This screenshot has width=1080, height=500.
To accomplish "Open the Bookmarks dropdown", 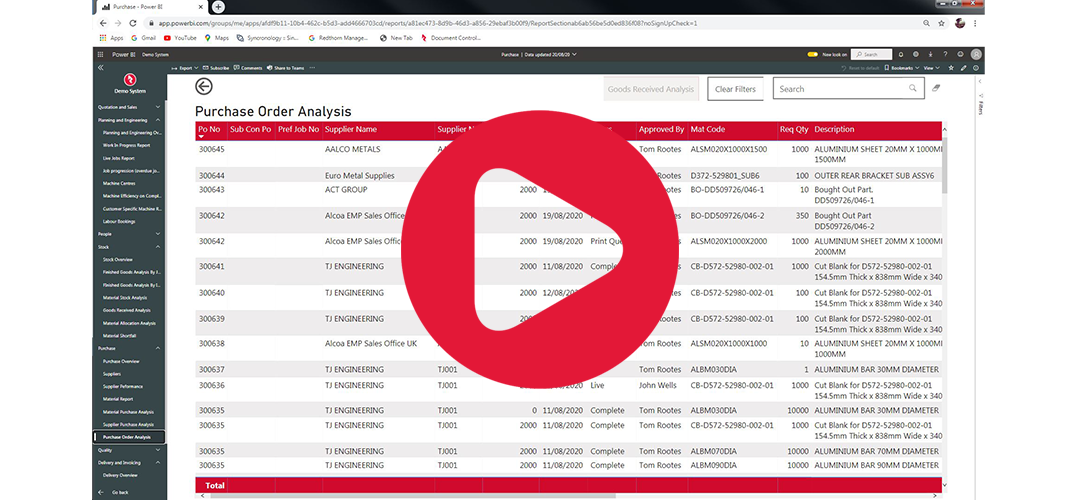I will click(x=902, y=68).
